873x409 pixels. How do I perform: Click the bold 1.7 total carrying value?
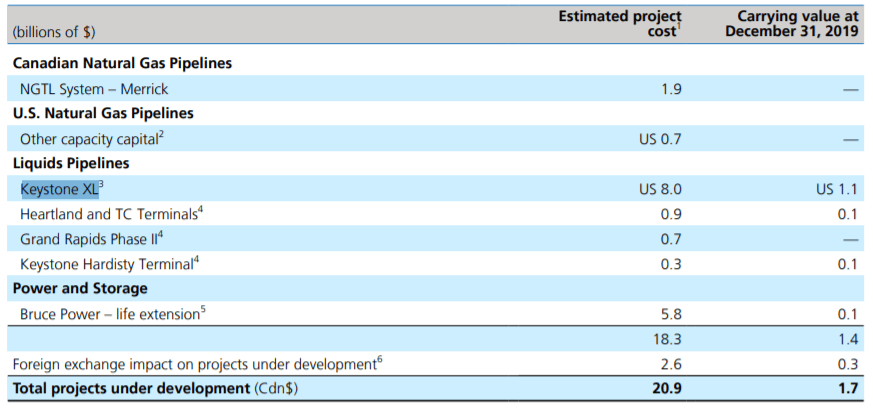(847, 388)
